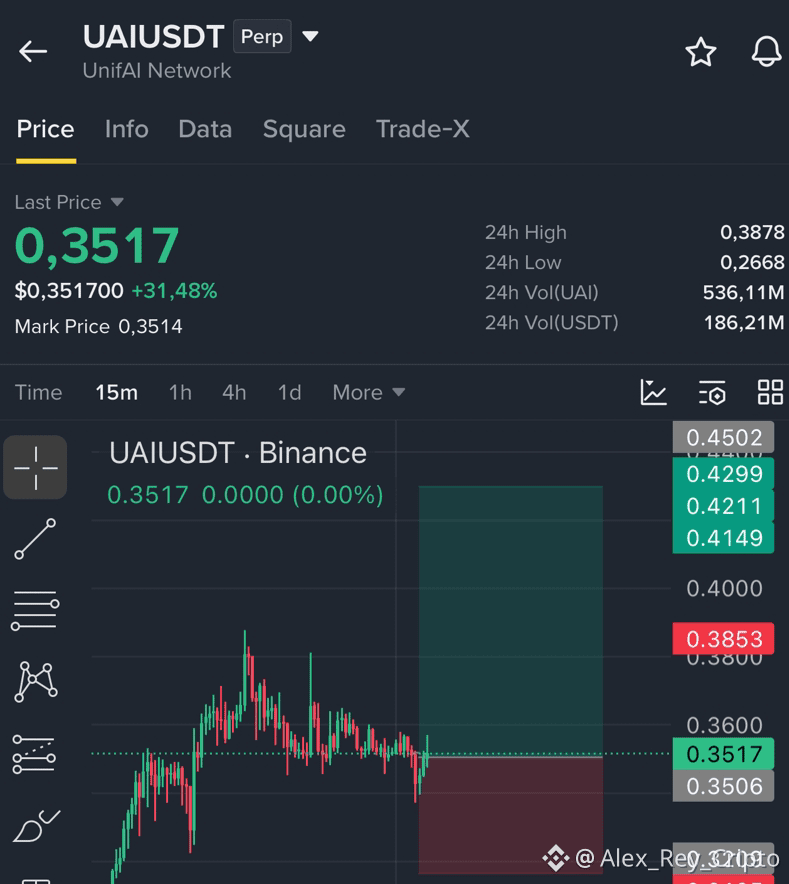The height and width of the screenshot is (884, 789).
Task: Expand the More intervals dropdown
Action: 369,392
